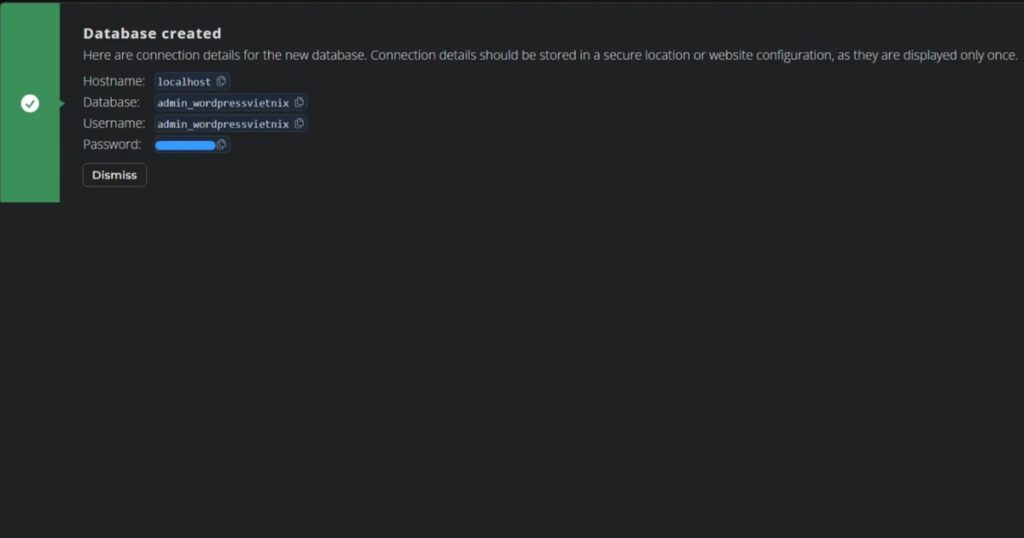This screenshot has width=1024, height=538.
Task: Click the Database value admin_wordpressvietnix
Action: tap(222, 103)
